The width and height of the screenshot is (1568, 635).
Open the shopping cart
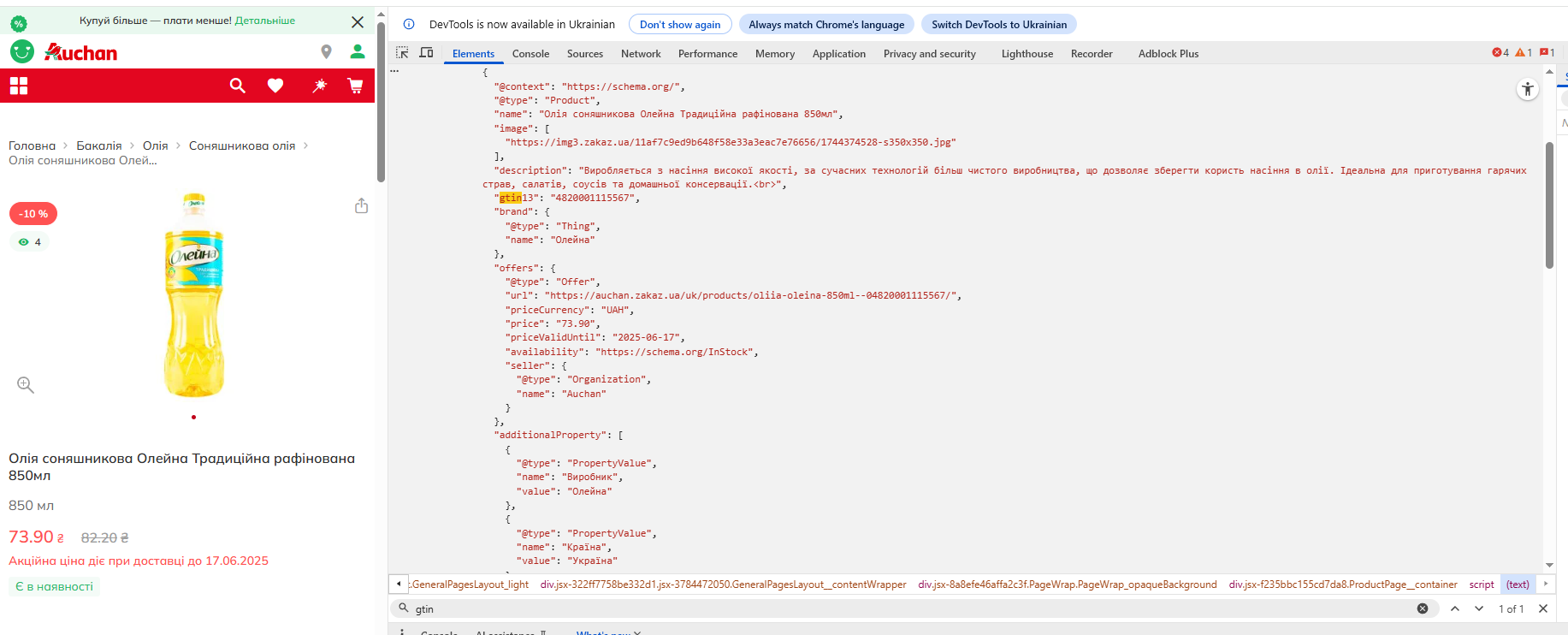pos(355,86)
